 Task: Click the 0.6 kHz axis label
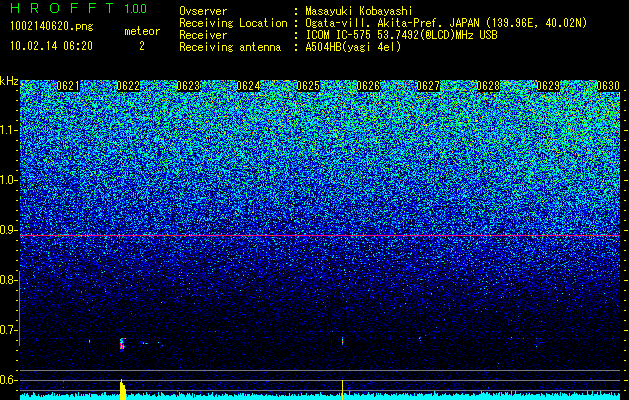pos(8,380)
